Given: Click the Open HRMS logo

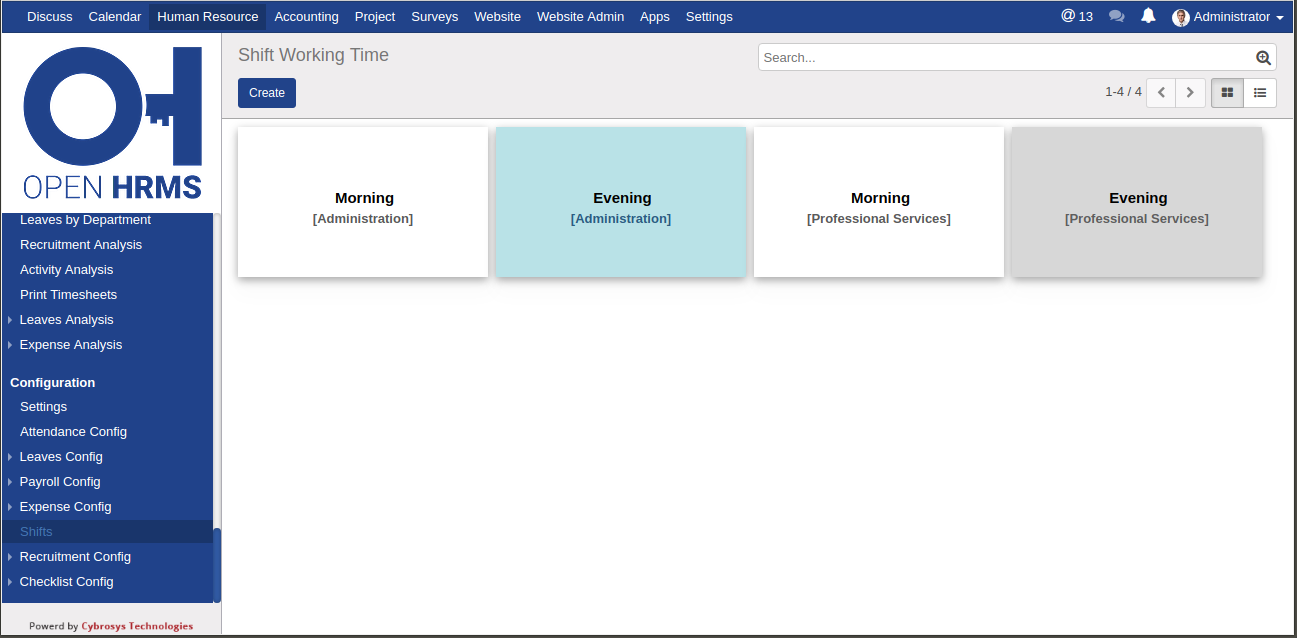Looking at the screenshot, I should click(x=112, y=123).
